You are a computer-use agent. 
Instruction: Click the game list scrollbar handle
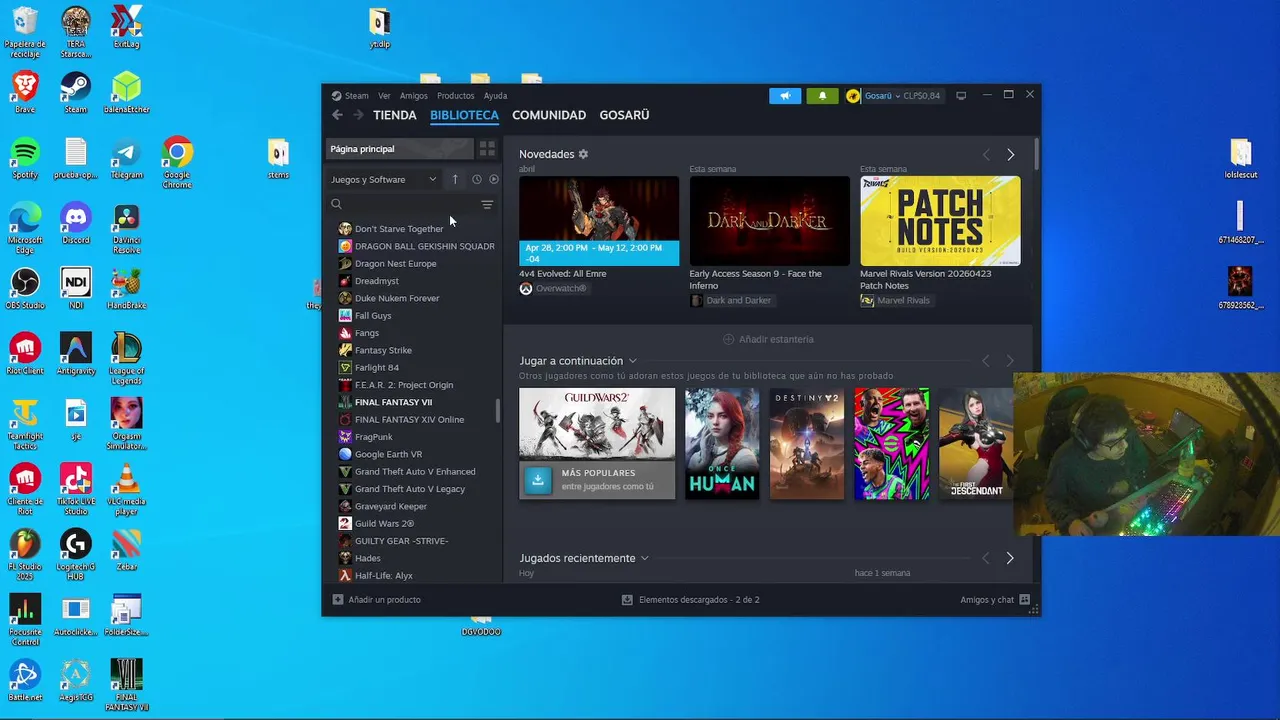[498, 411]
